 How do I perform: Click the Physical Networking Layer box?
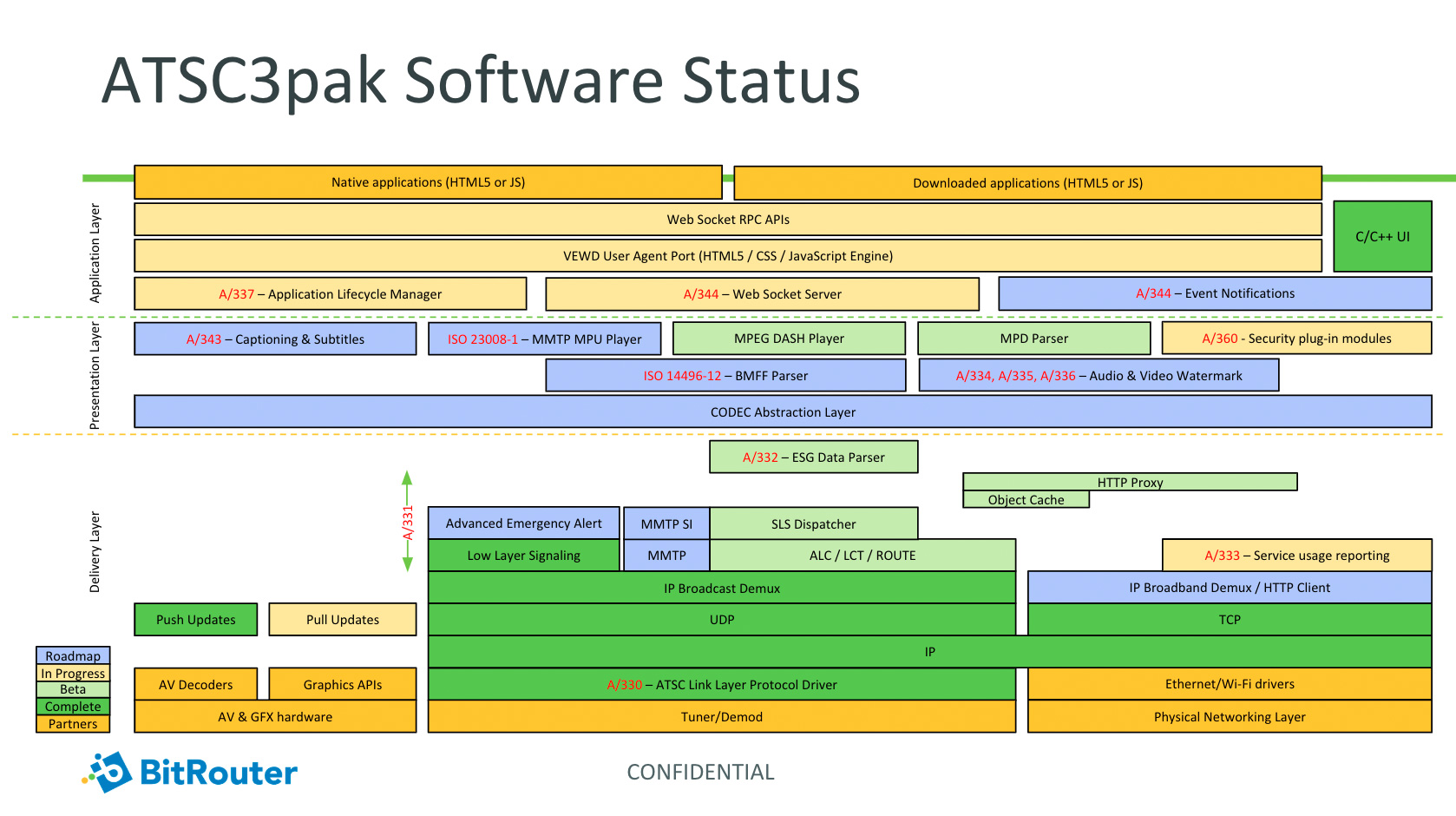[1230, 716]
